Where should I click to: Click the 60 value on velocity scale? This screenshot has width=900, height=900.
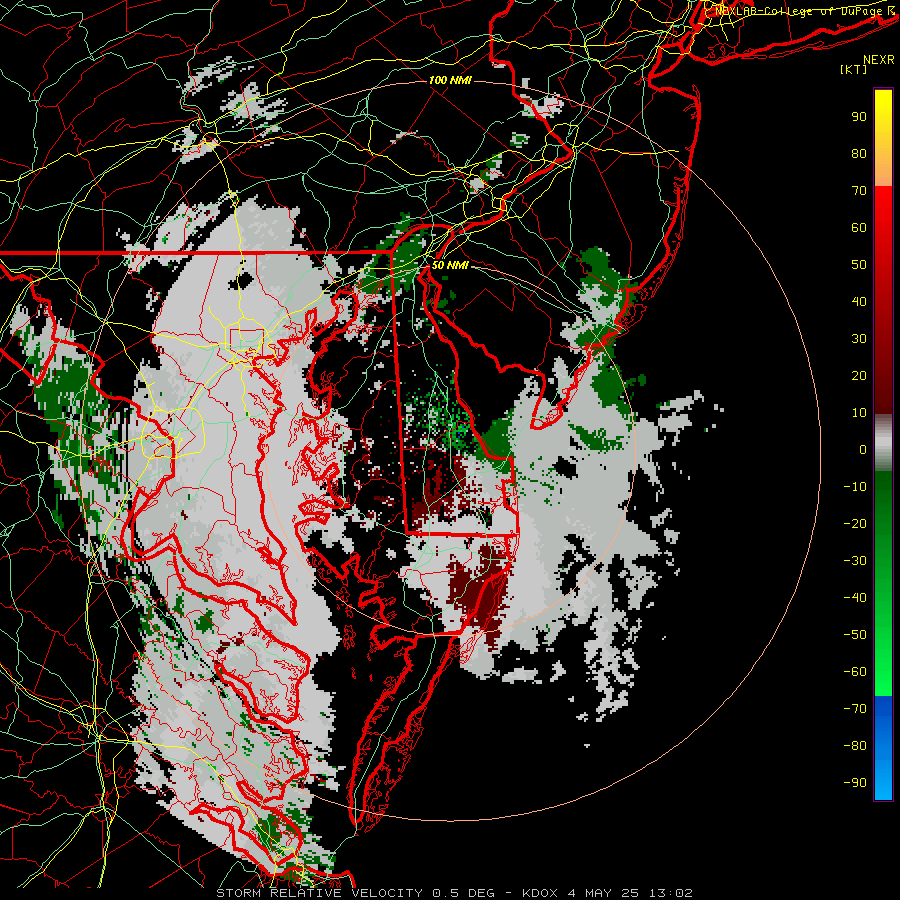[859, 228]
